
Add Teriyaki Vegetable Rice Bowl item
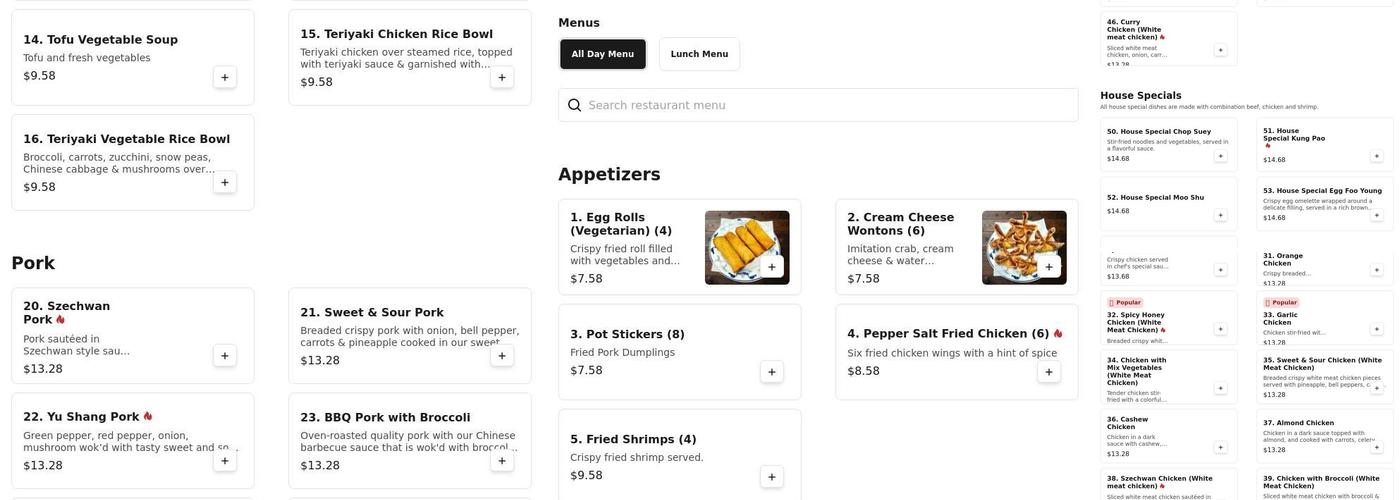225,182
